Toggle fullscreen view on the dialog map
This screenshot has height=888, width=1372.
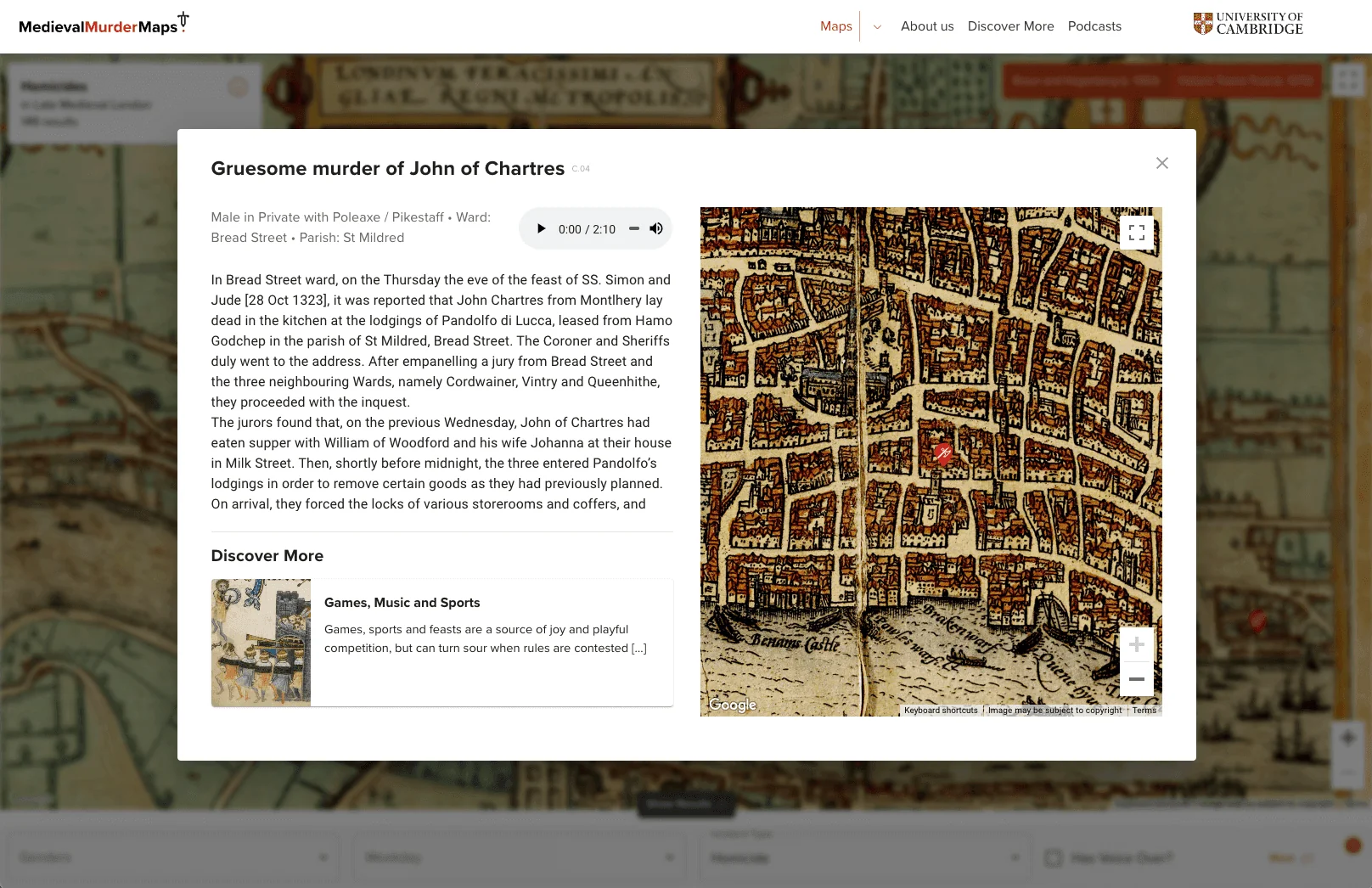click(1137, 233)
